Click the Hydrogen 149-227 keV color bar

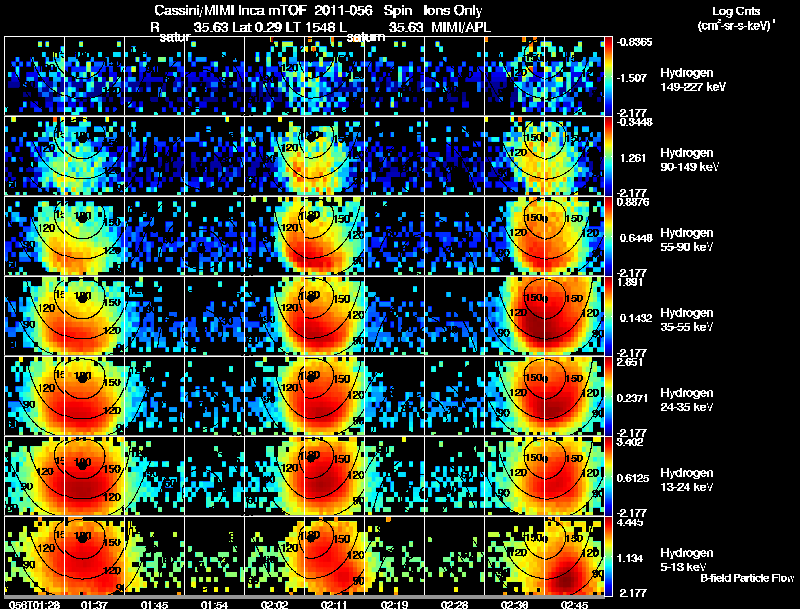(x=608, y=76)
